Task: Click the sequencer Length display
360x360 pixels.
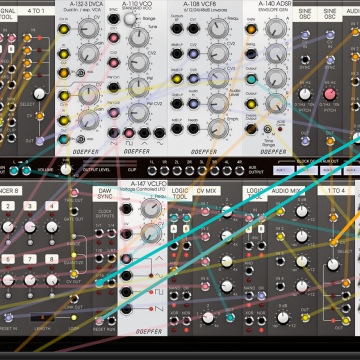Action: click(42, 318)
